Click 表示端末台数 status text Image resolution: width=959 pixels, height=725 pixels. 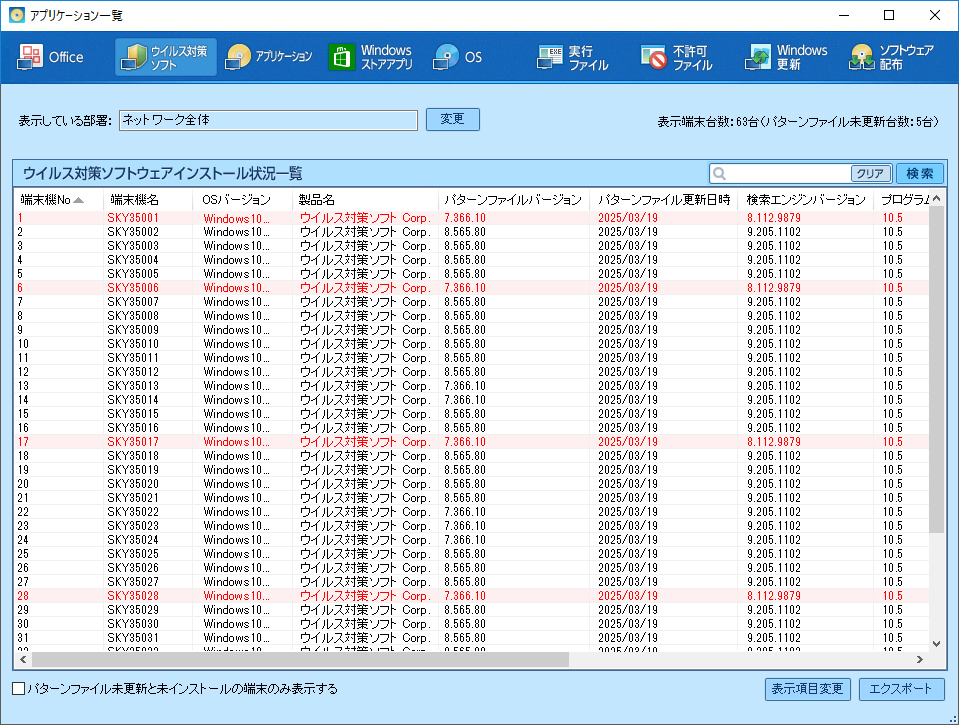798,122
